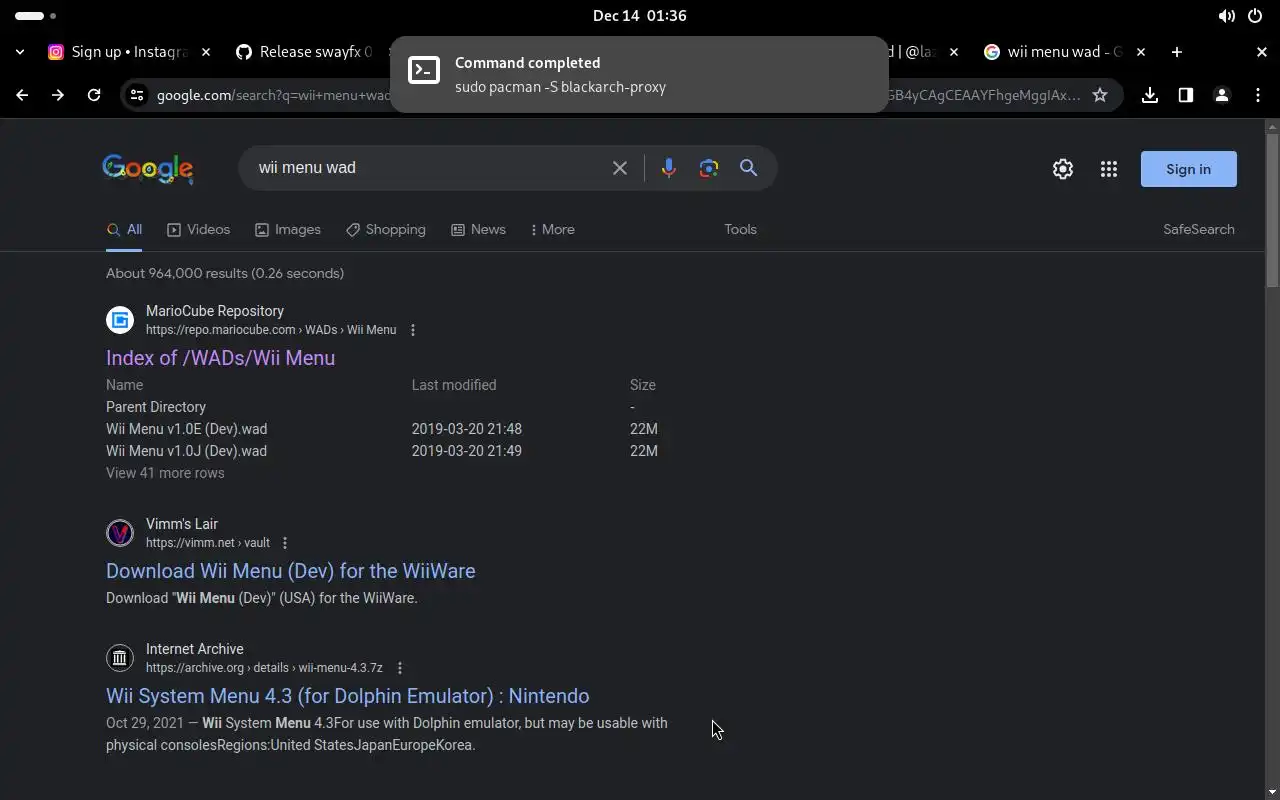Viewport: 1280px width, 800px height.
Task: Click the page vertical scrollbar thumb
Action: (1272, 211)
